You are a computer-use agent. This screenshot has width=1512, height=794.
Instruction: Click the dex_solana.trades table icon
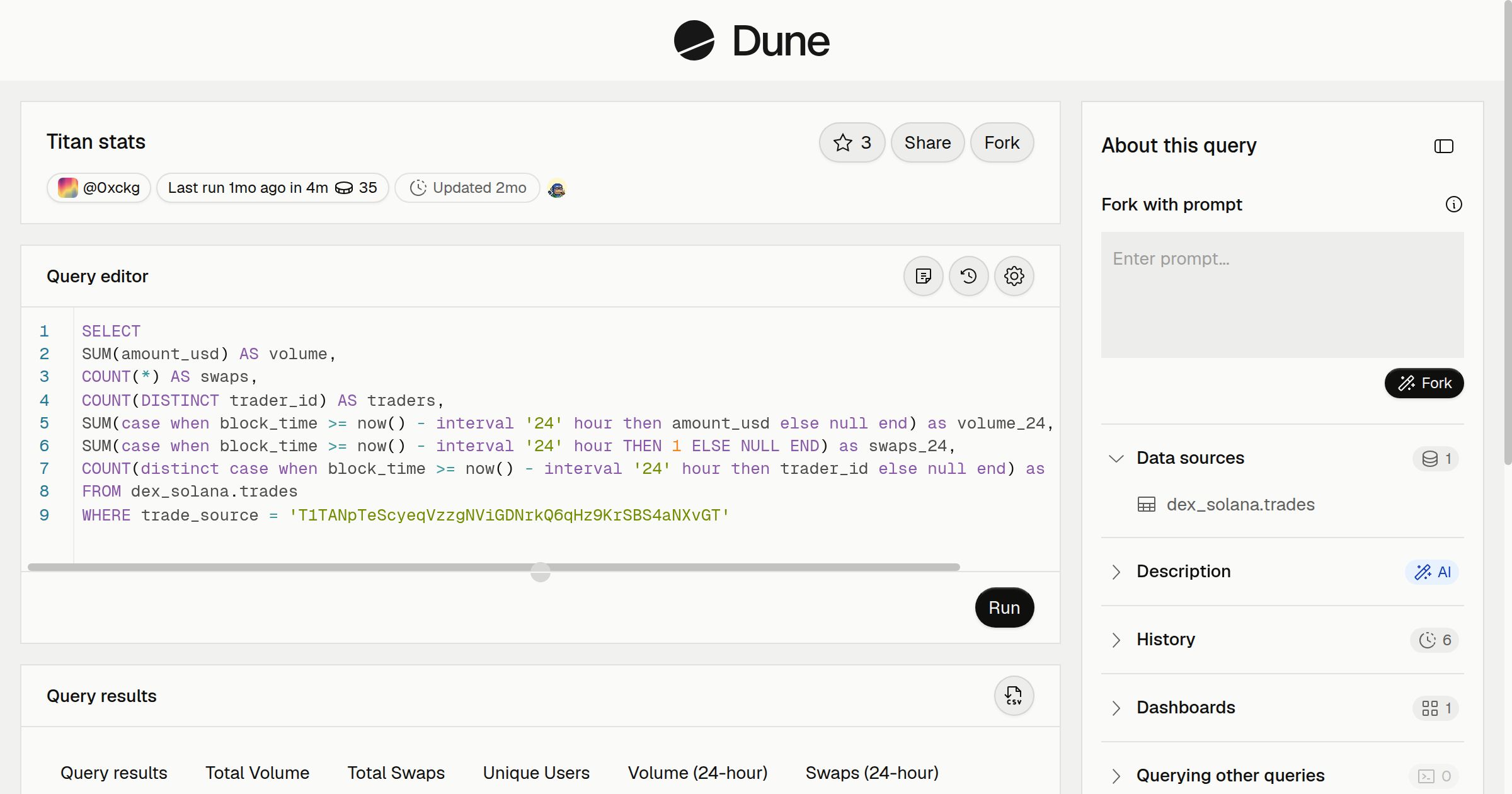point(1146,505)
